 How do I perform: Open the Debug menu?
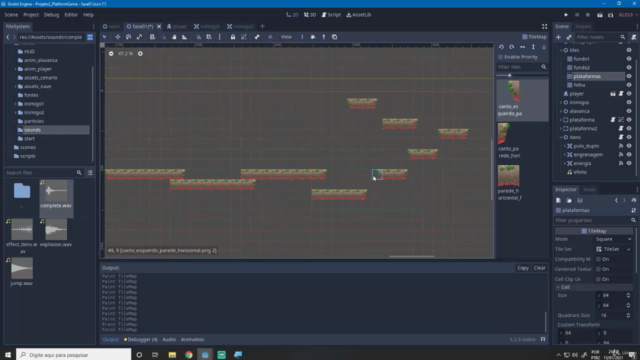pos(51,15)
